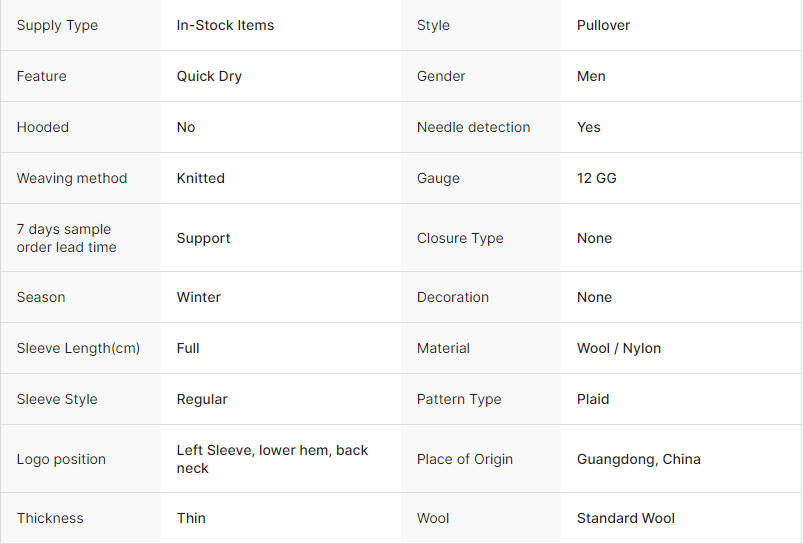
Task: Click the Plaid pattern type value
Action: 593,399
